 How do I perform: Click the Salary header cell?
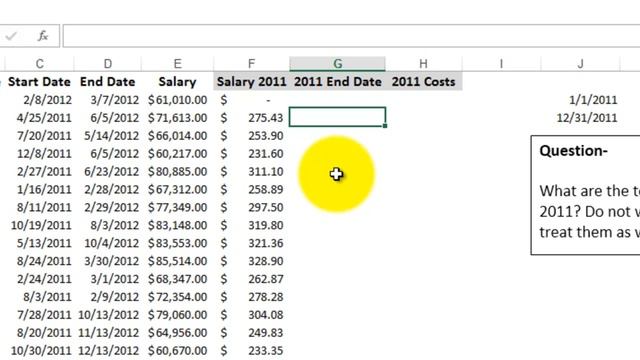point(177,82)
